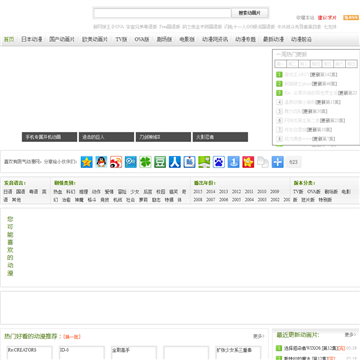The image size is (360, 360).
Task: Filter language by 日语
Action: (x=8, y=192)
